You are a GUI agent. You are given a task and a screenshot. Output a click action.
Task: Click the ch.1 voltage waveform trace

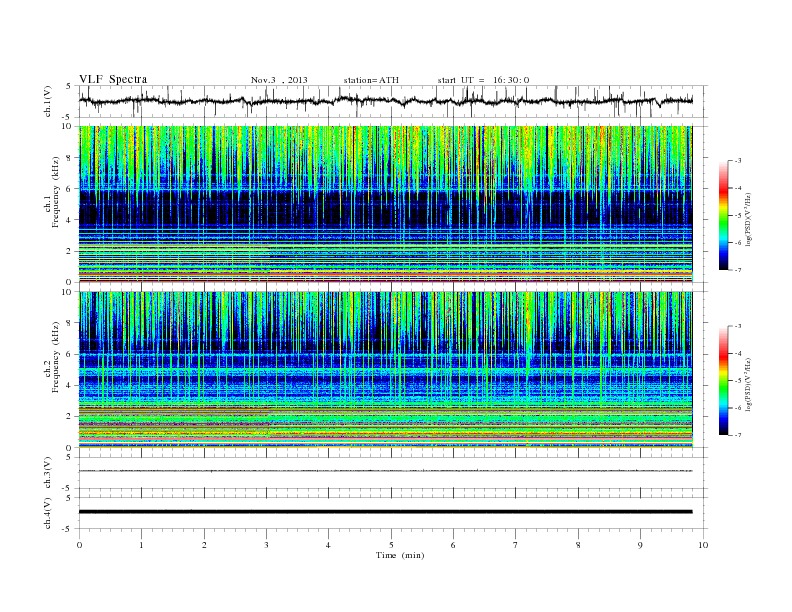point(385,101)
